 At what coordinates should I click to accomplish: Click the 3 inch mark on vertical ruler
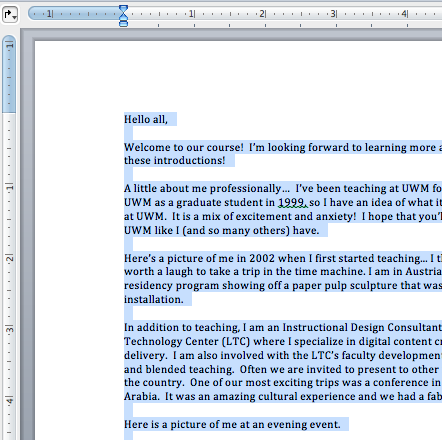click(x=10, y=330)
